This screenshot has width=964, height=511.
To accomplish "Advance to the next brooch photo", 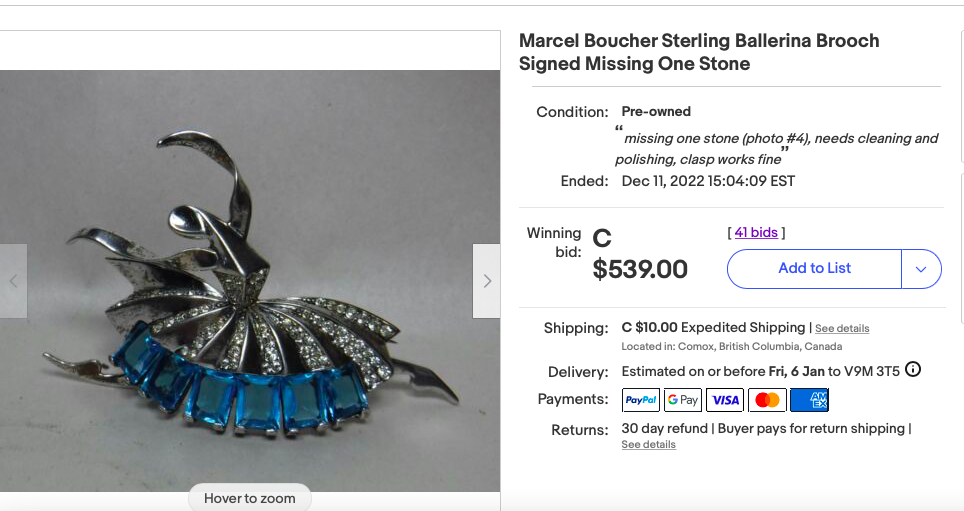I will pos(487,281).
